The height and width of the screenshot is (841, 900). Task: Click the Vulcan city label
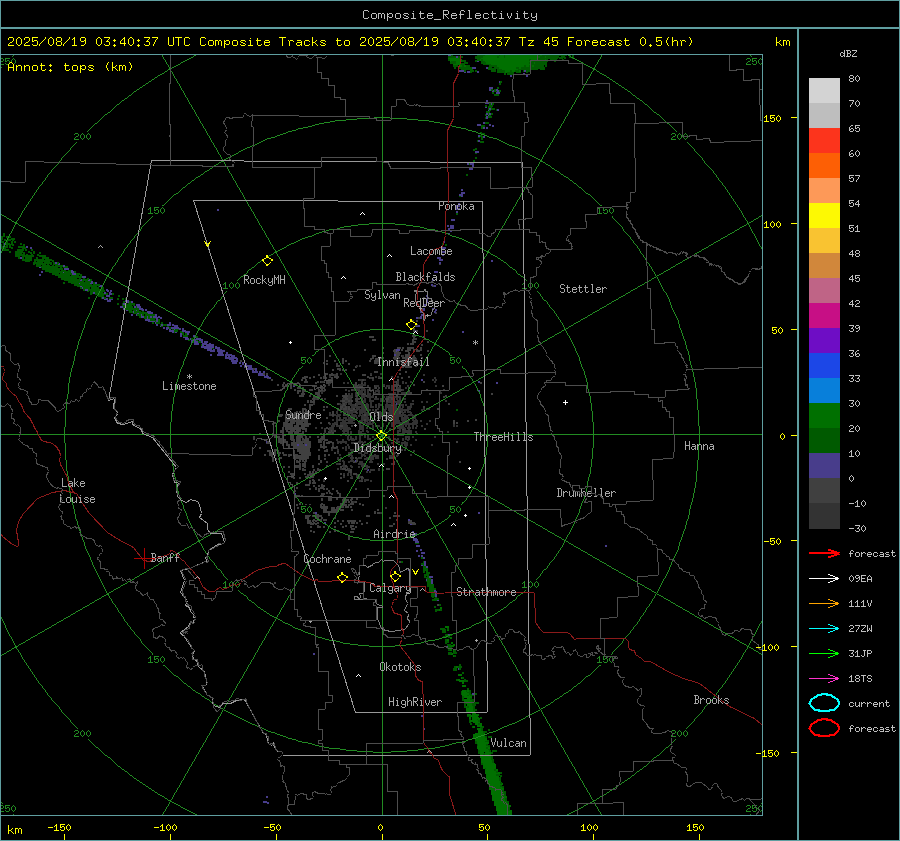(508, 743)
